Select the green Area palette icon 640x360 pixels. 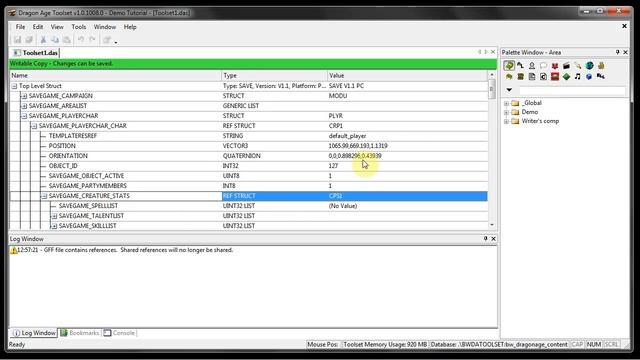point(509,65)
